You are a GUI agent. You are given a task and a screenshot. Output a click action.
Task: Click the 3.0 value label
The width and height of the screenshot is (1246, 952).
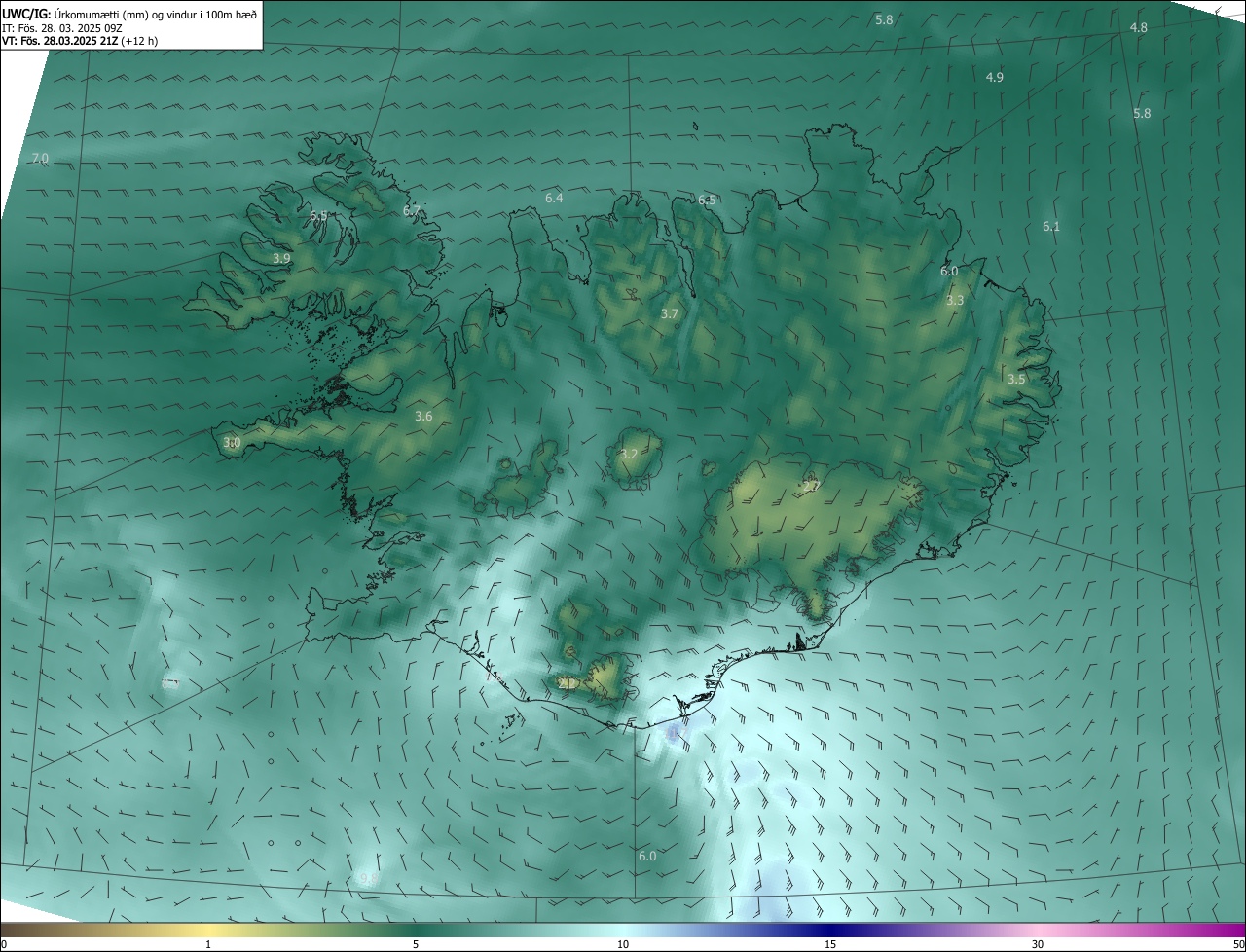[232, 443]
